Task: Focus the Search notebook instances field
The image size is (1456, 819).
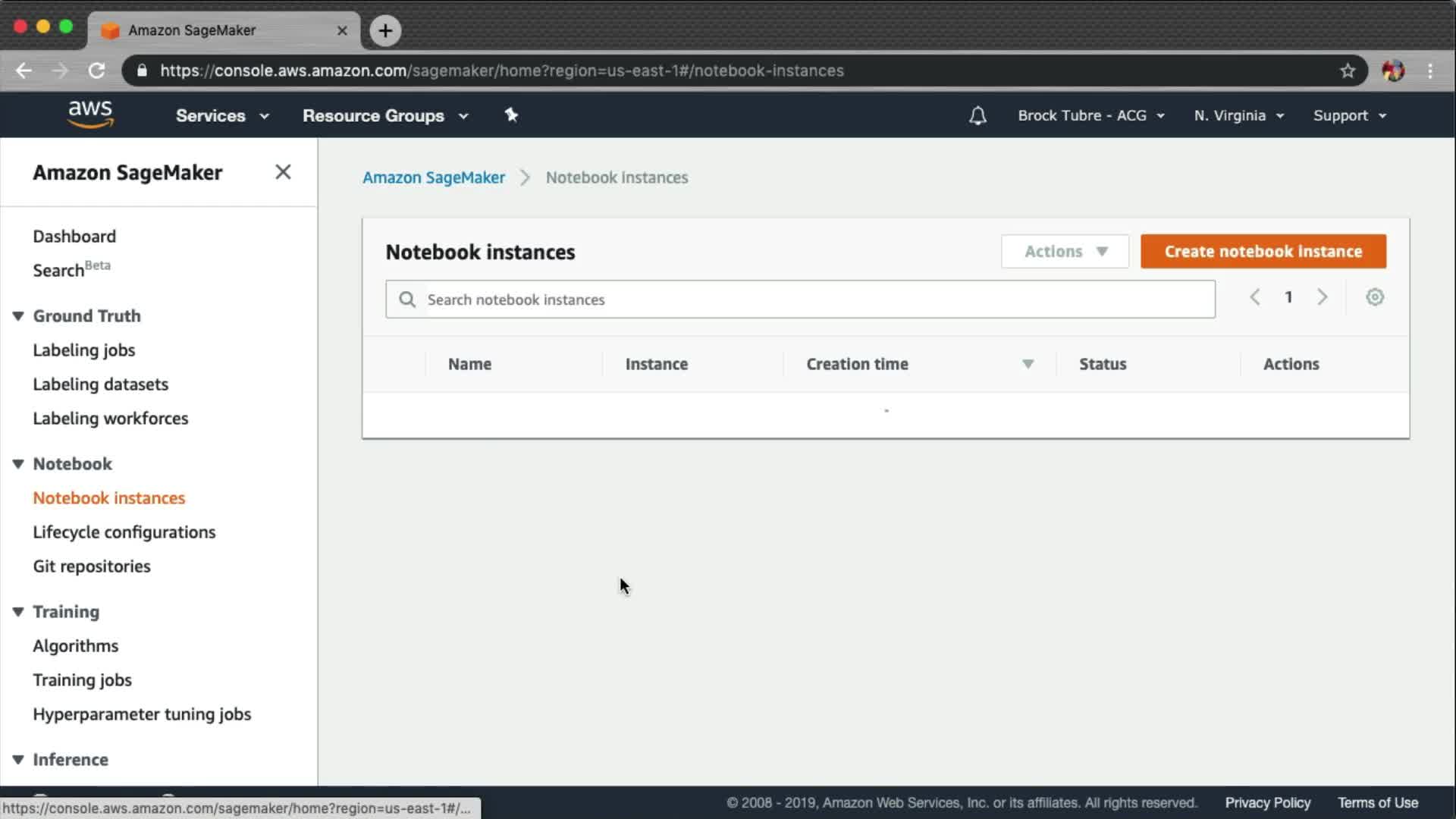Action: 811,300
